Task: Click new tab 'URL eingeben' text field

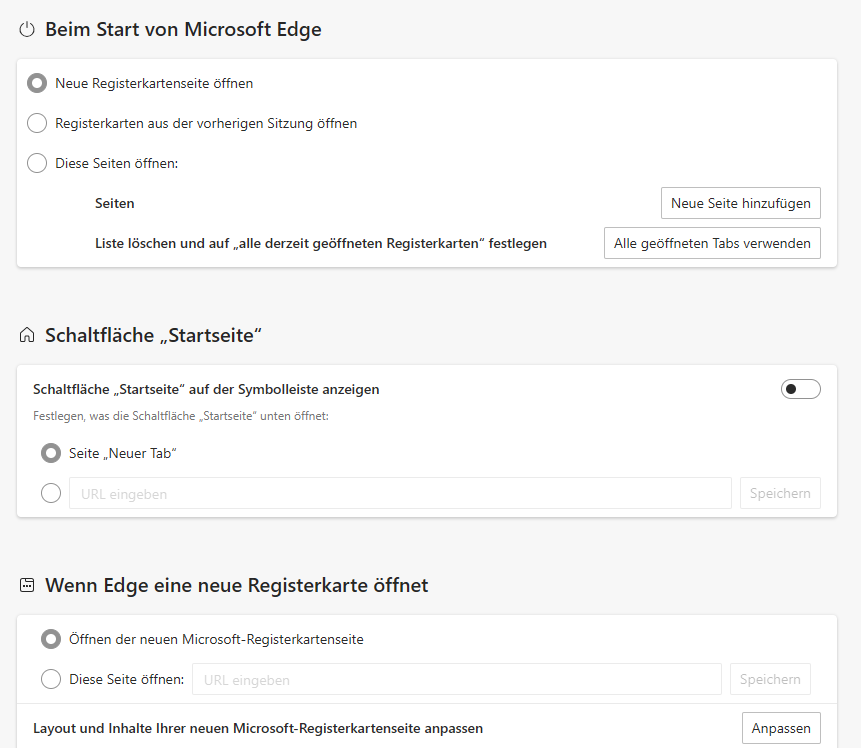Action: (x=456, y=679)
